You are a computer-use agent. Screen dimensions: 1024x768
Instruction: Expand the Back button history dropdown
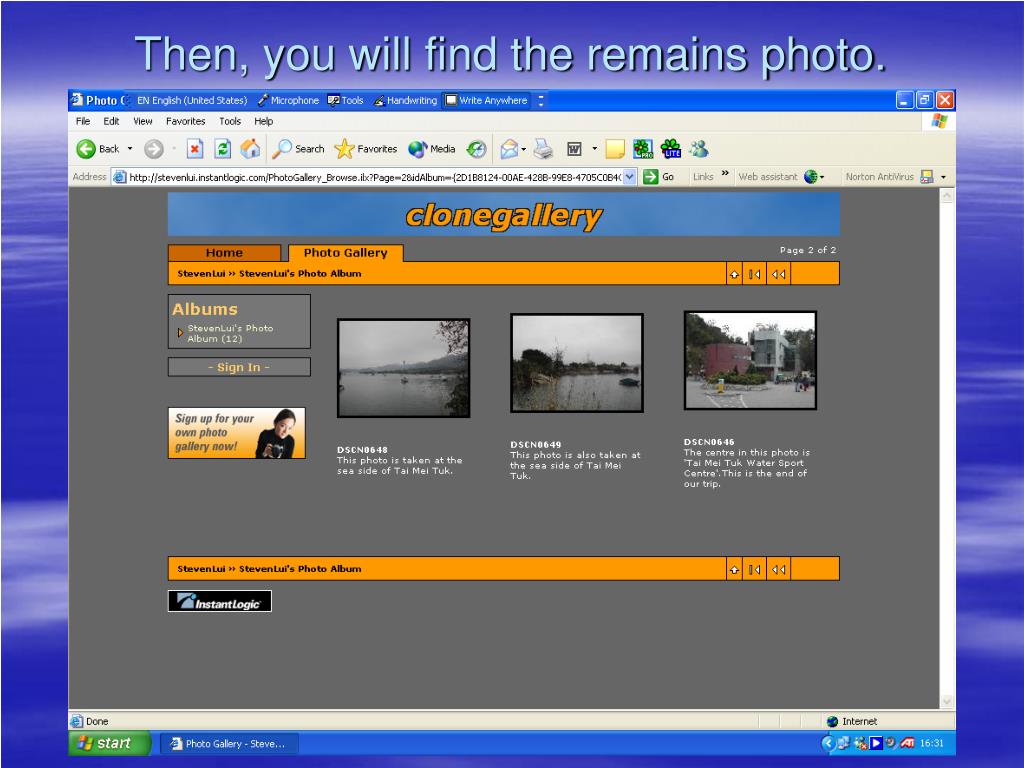click(x=130, y=149)
